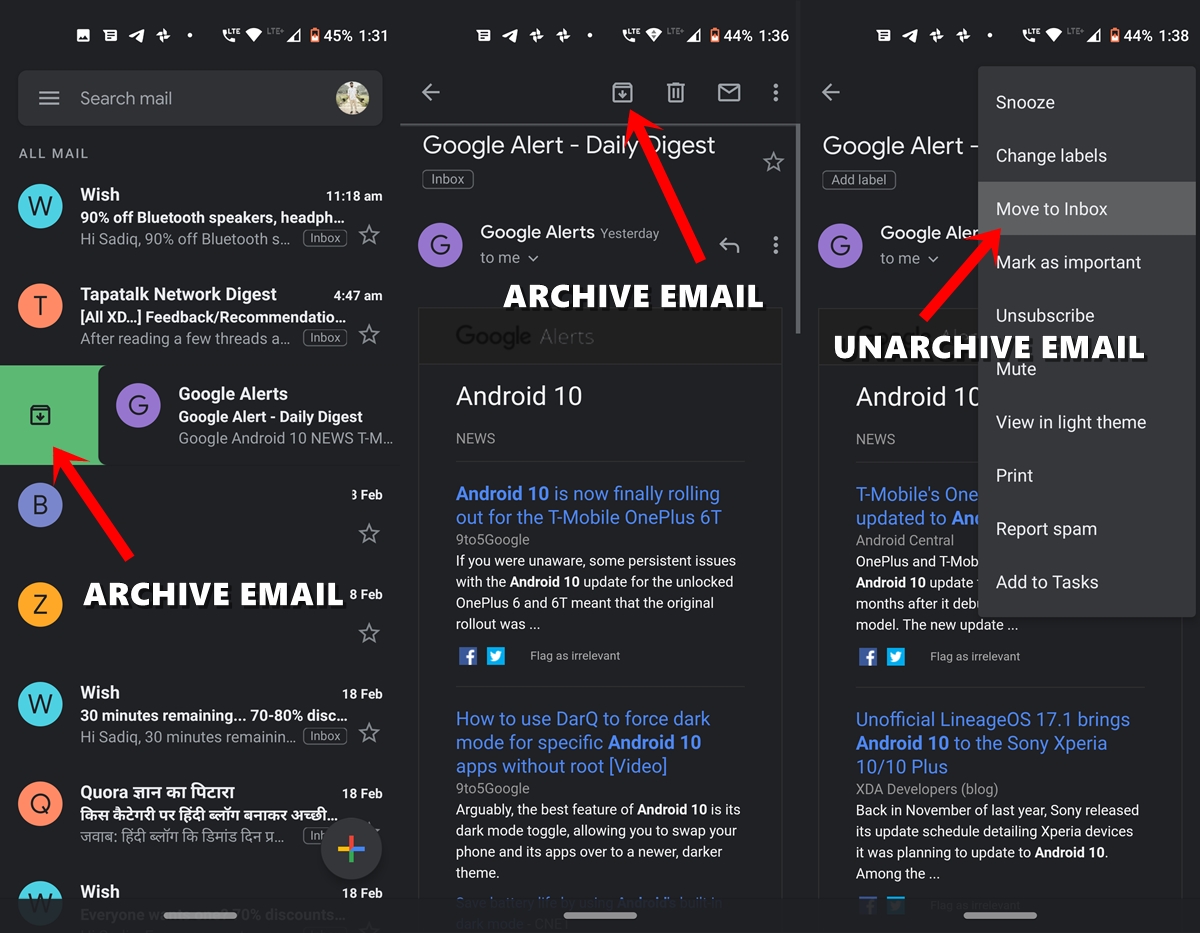The width and height of the screenshot is (1200, 933).
Task: Select the Z sender avatar
Action: (x=40, y=605)
